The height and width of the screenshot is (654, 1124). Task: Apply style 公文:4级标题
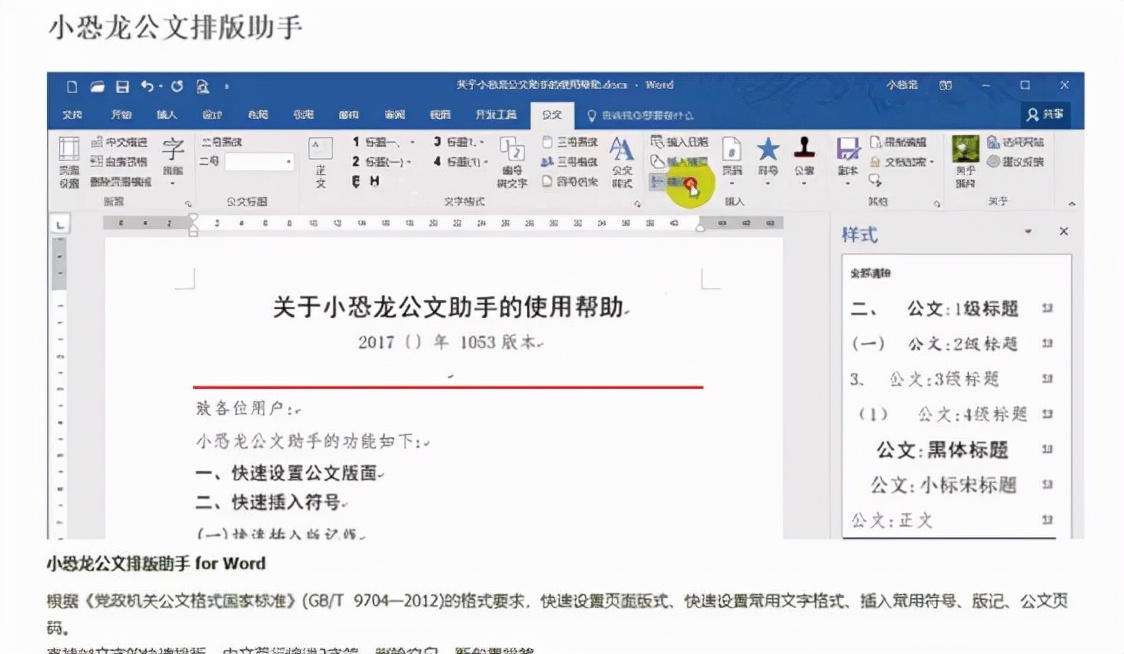click(951, 414)
